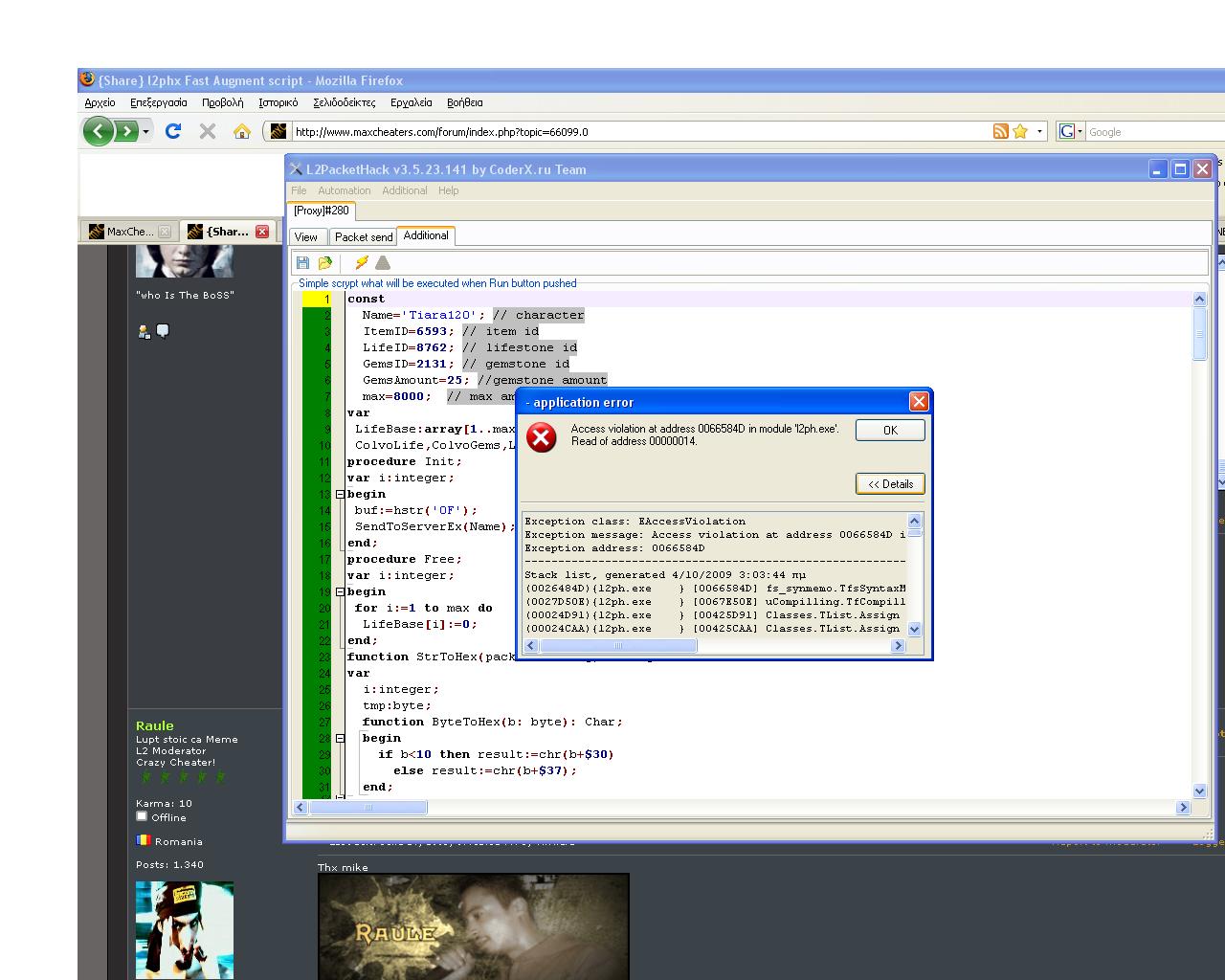Click OK in the application error dialog
This screenshot has width=1225, height=980.
pos(890,430)
